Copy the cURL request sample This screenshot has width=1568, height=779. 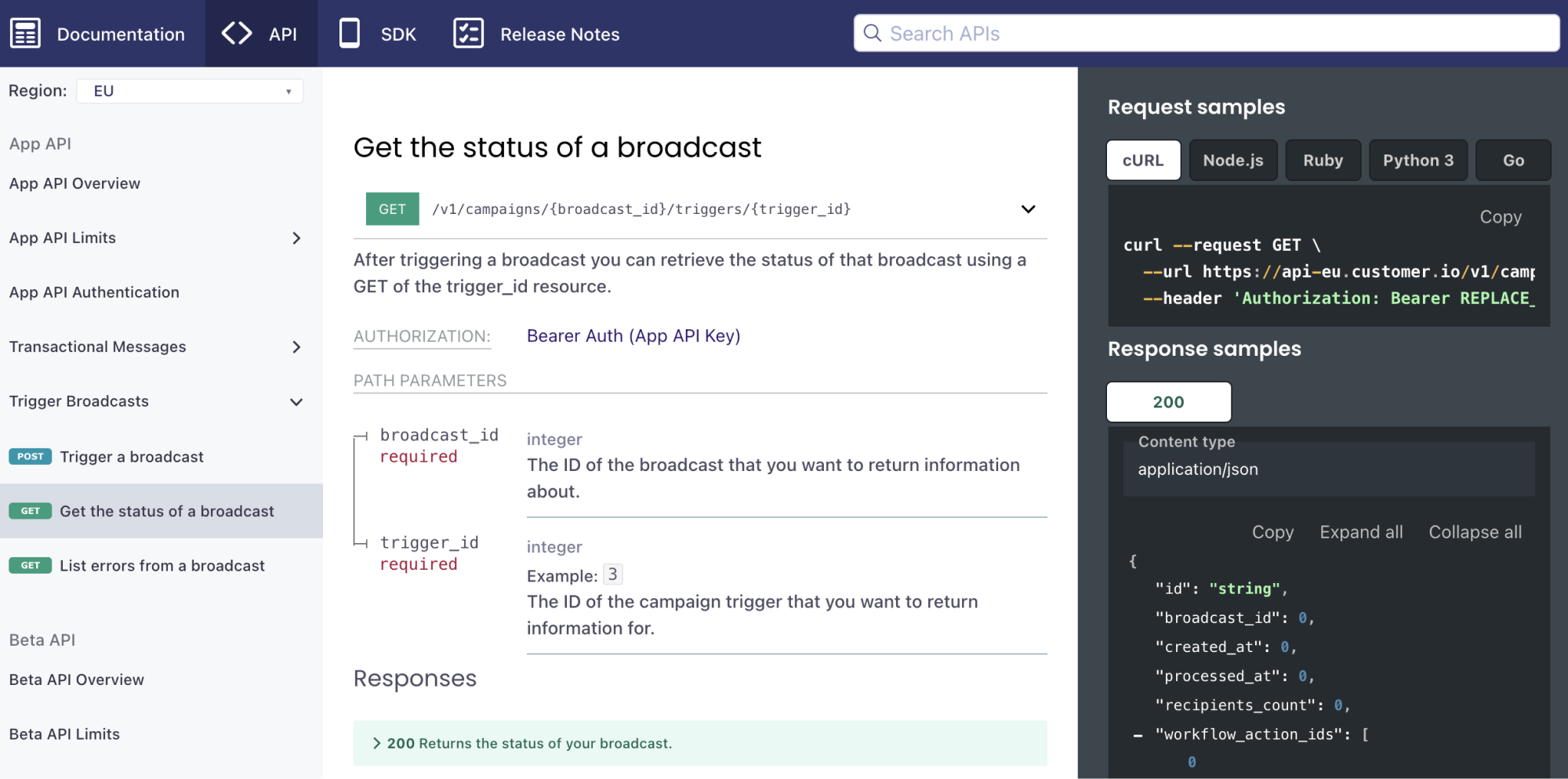tap(1500, 217)
